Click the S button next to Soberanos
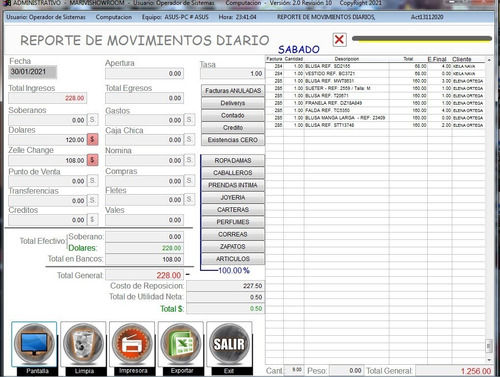This screenshot has width=500, height=377. point(92,119)
